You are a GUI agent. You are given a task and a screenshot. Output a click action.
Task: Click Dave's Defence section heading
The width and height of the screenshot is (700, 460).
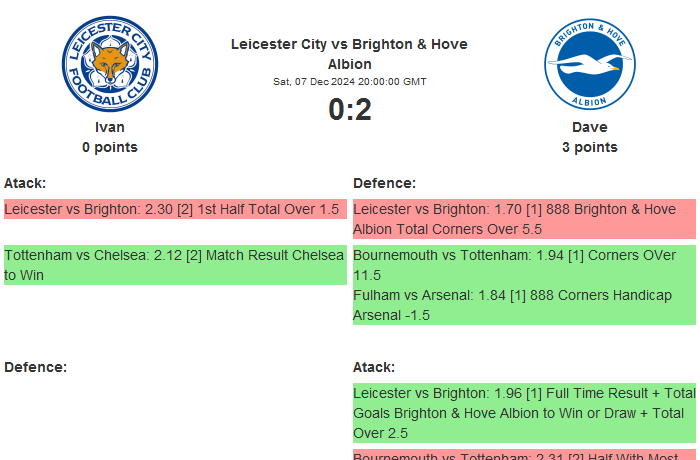(x=384, y=183)
